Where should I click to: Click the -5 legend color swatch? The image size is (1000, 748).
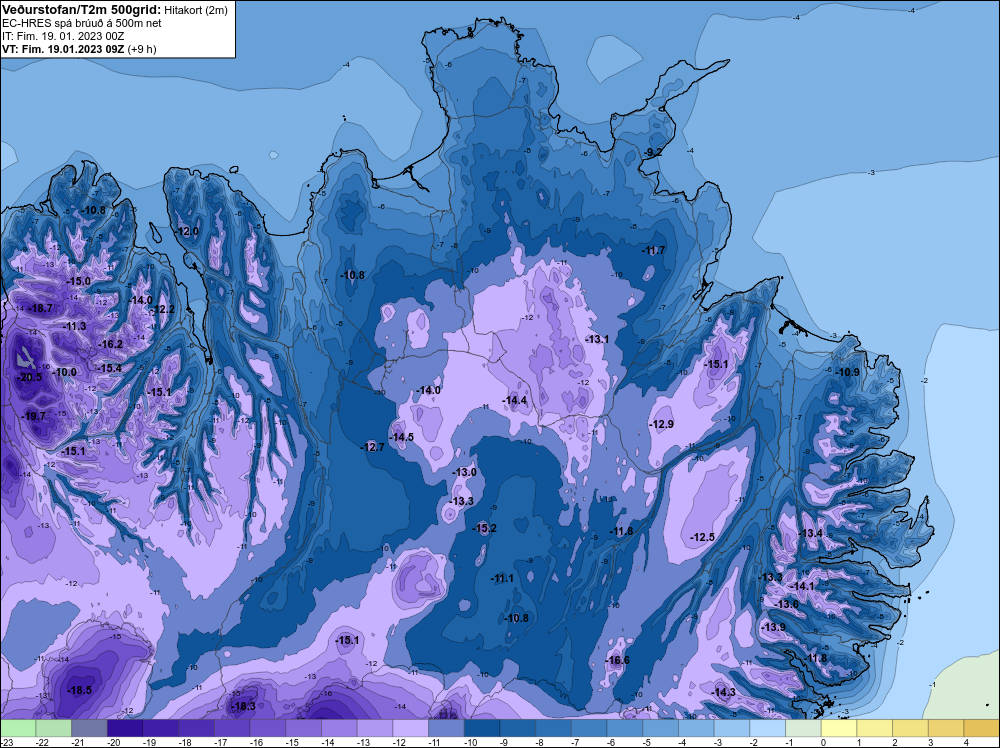[660, 728]
